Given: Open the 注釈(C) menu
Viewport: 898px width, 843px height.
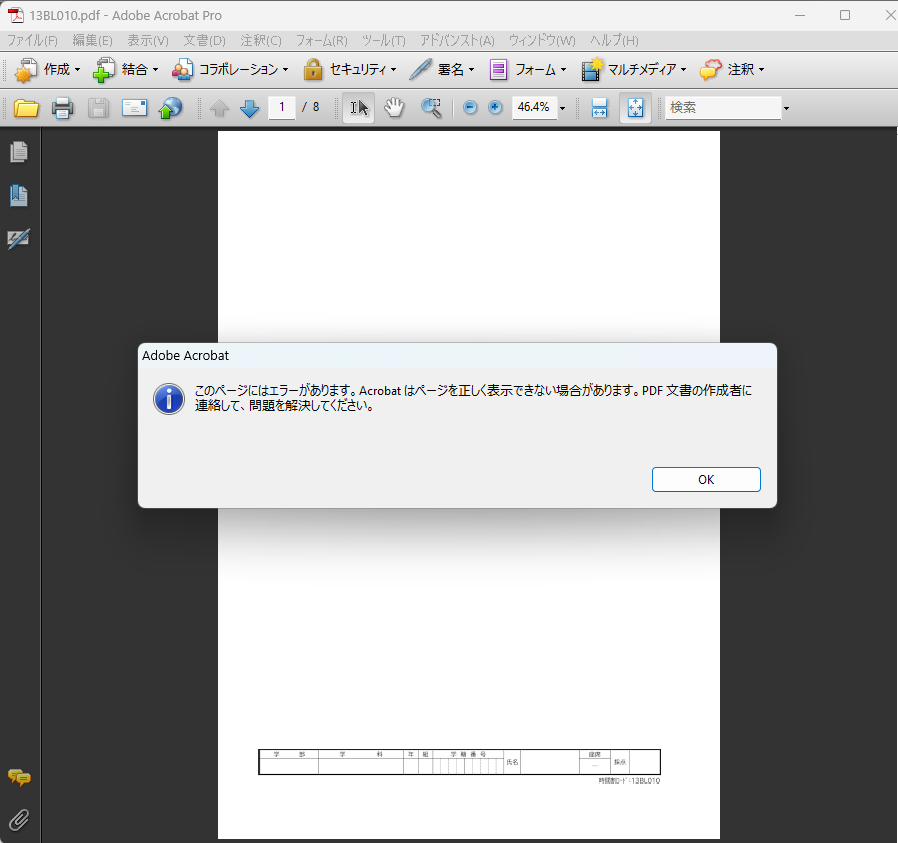Looking at the screenshot, I should point(261,41).
